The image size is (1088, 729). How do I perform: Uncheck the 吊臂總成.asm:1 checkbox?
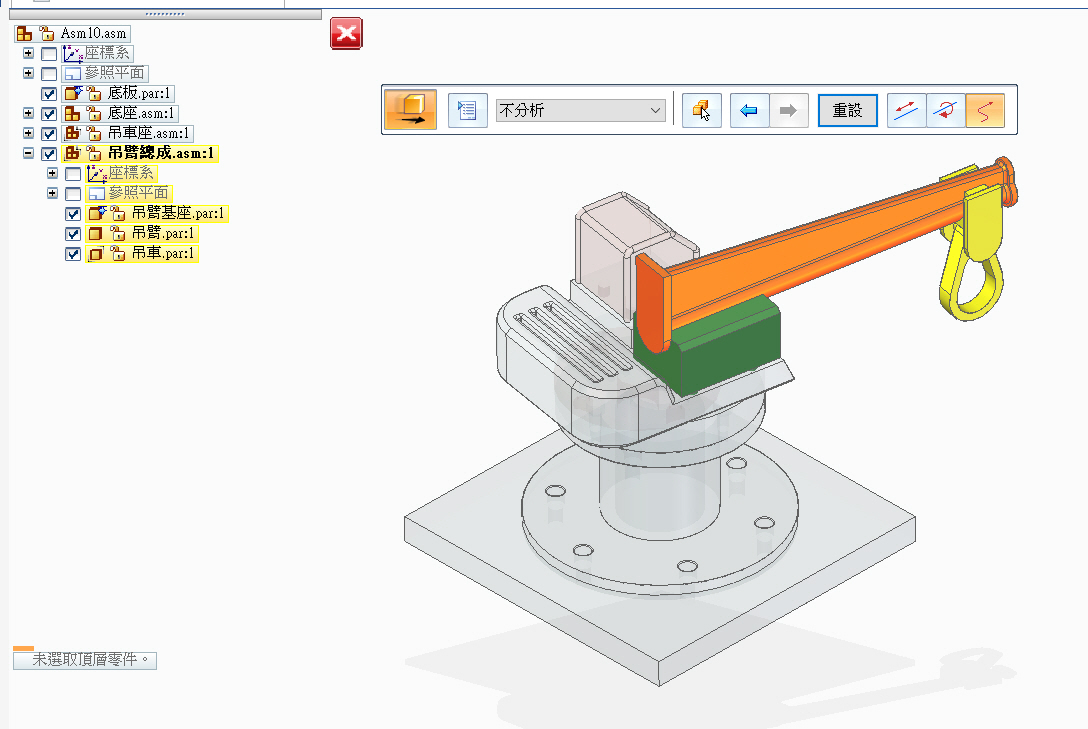pos(49,154)
